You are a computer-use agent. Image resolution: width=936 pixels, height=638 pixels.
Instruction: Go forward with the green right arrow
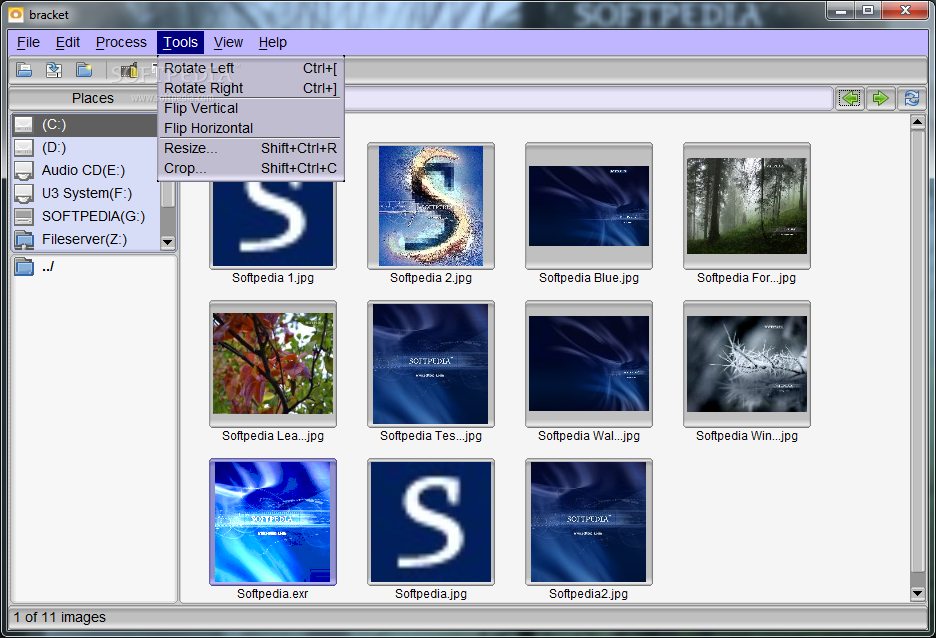[880, 98]
